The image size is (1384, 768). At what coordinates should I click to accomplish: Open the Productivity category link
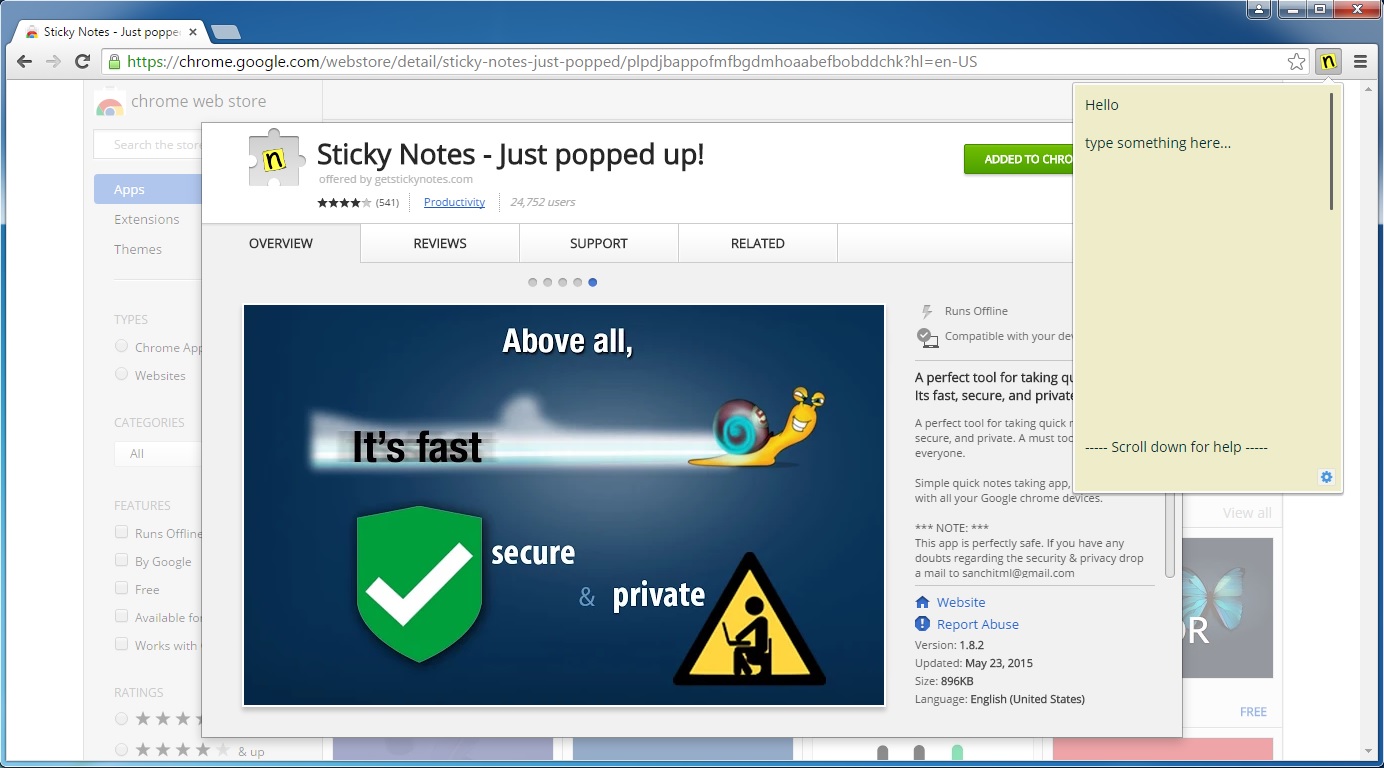coord(454,202)
